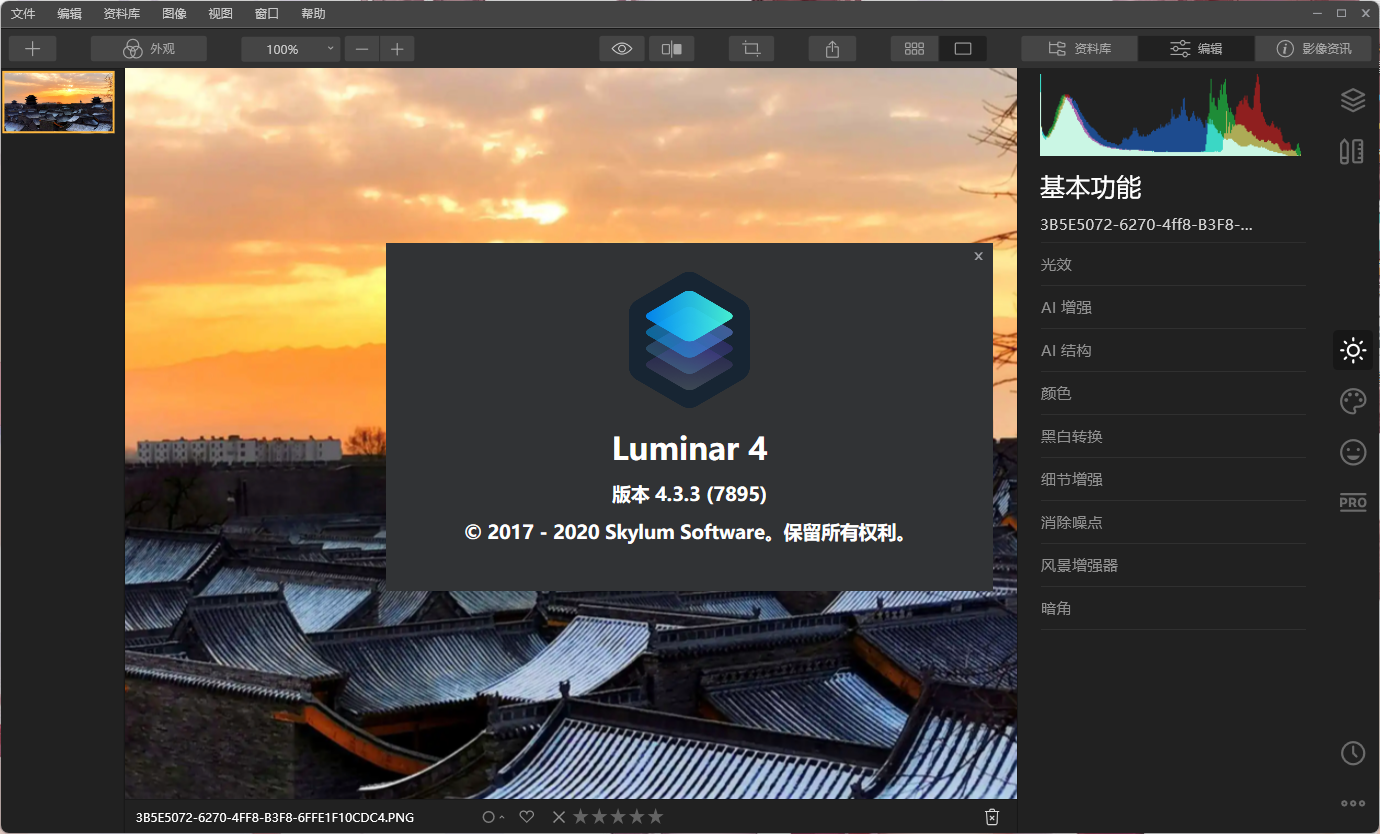
Task: Open the 影像资讯 info tab
Action: pyautogui.click(x=1313, y=49)
